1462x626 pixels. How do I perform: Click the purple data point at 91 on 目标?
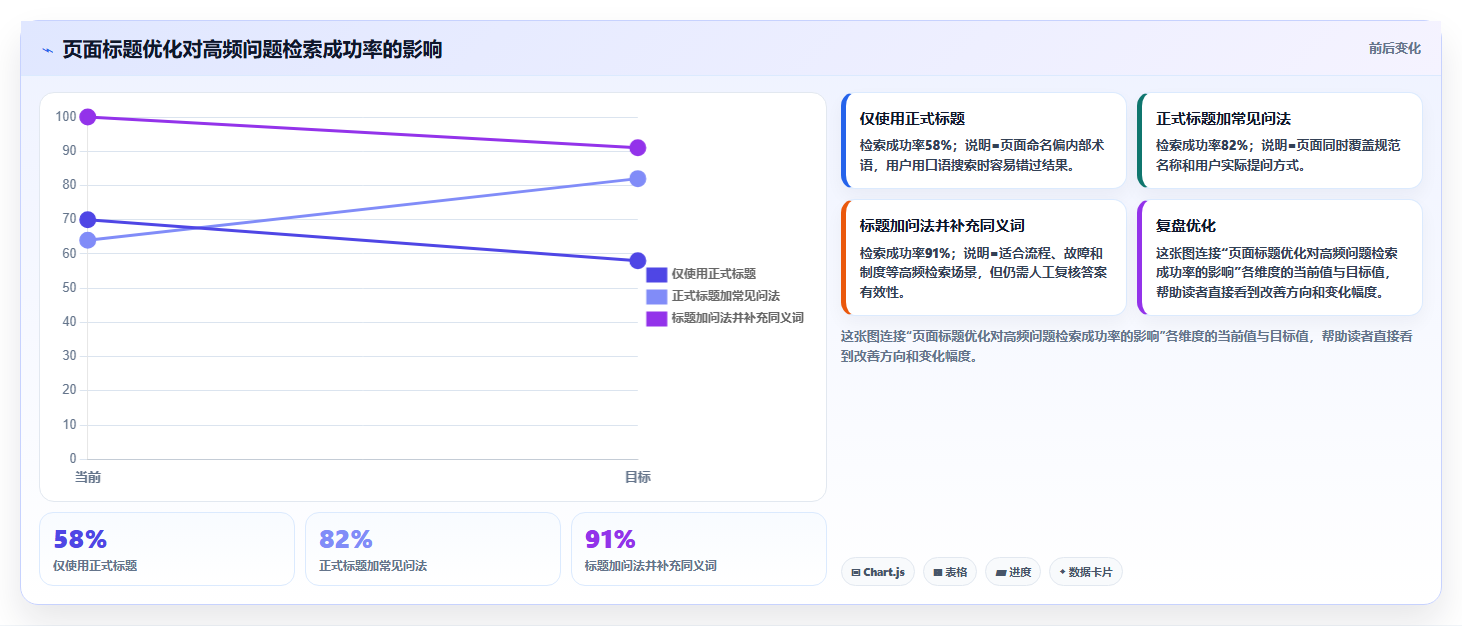coord(638,148)
